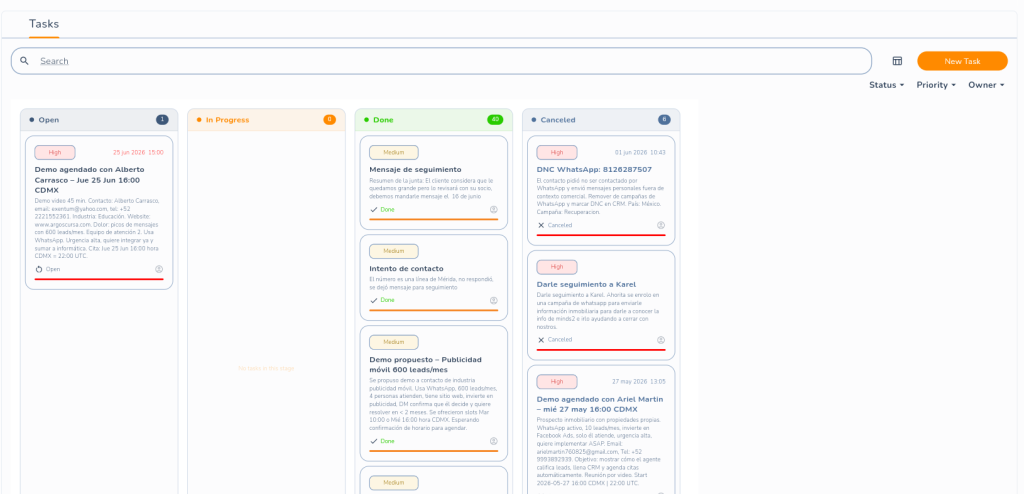Image resolution: width=1024 pixels, height=494 pixels.
Task: Click Done checkmark on Demo propuesto task
Action: 374,441
